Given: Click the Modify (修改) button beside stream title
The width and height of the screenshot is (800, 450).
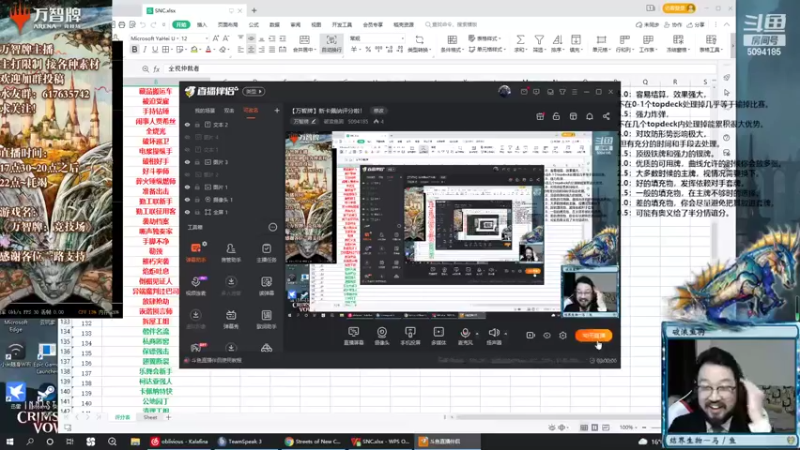Looking at the screenshot, I should pos(379,111).
